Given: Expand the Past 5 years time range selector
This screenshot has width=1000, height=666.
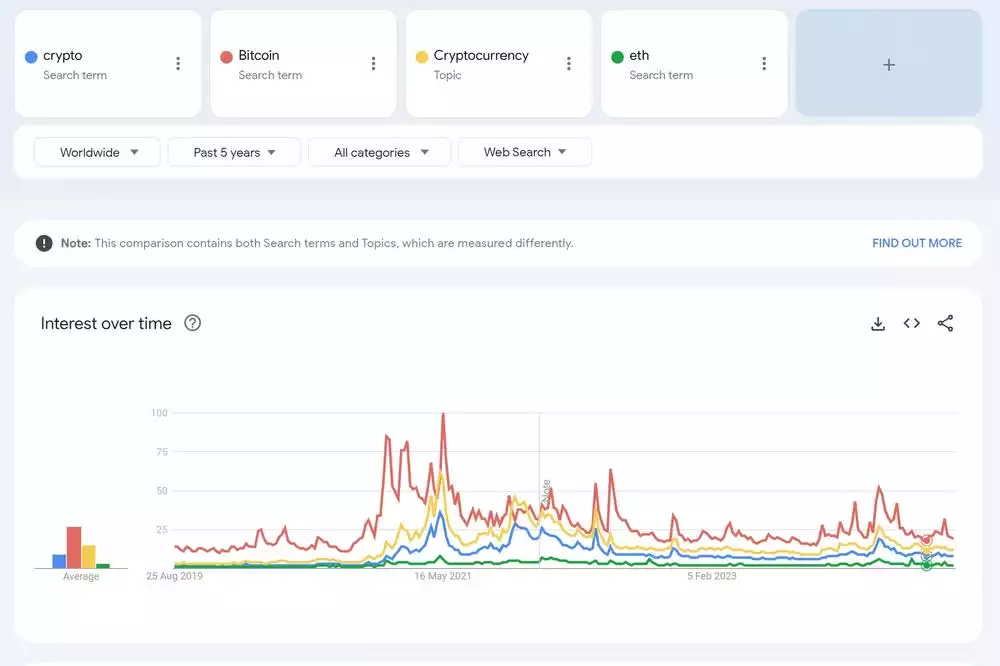Looking at the screenshot, I should [233, 152].
